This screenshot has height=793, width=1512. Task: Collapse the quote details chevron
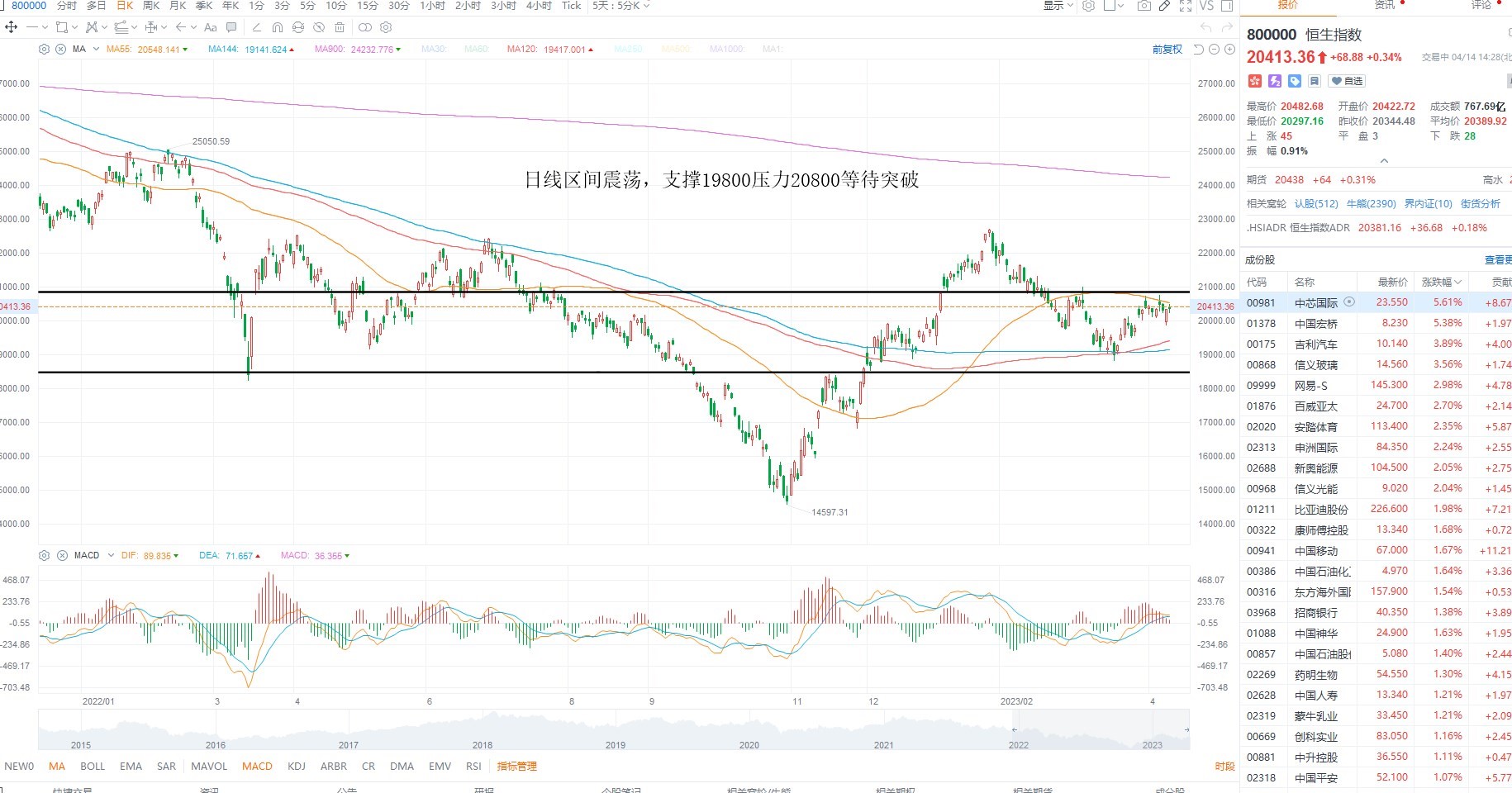[x=1384, y=160]
